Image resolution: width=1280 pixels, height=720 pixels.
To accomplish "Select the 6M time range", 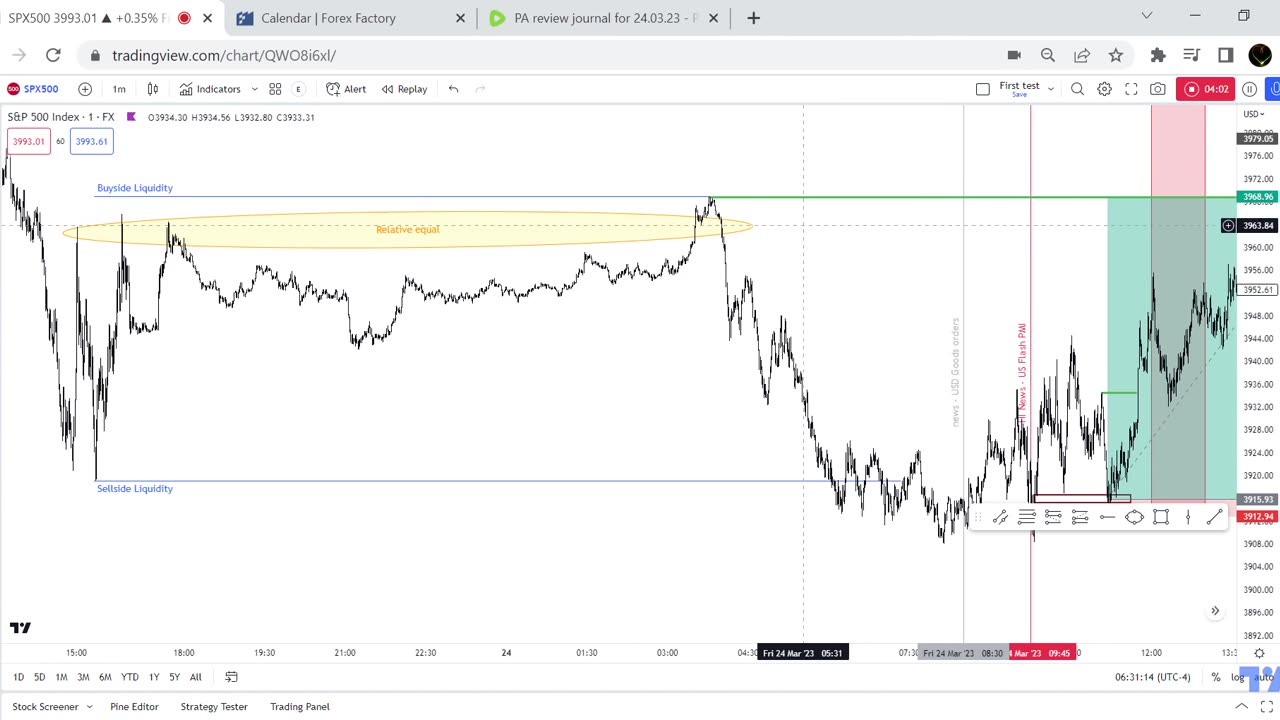I will [105, 677].
